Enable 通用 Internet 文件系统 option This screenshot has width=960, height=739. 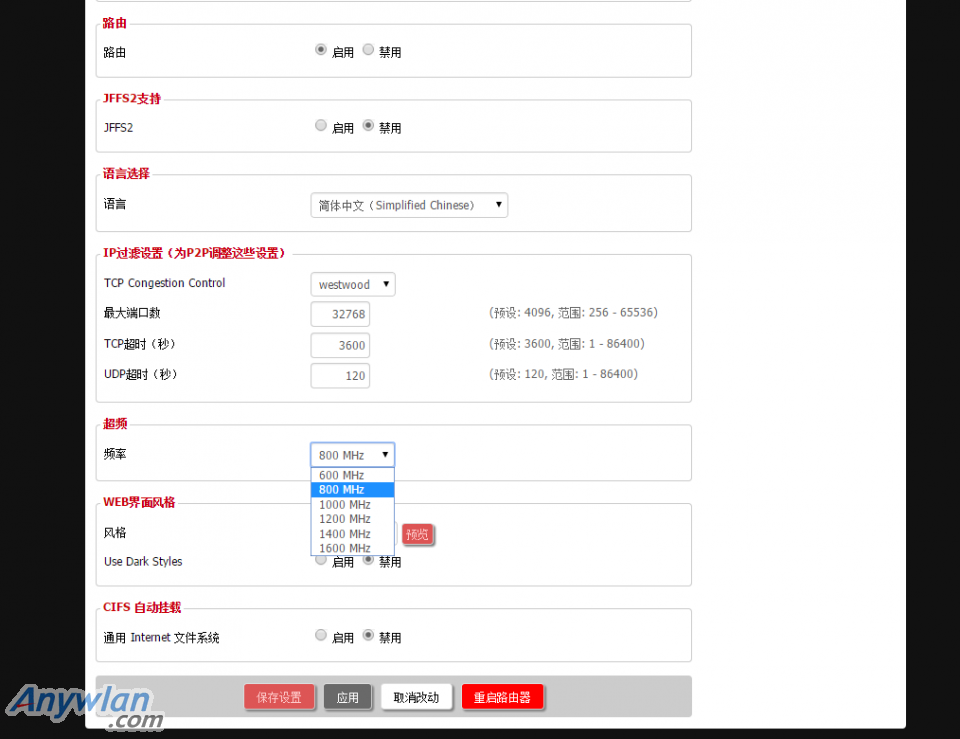[321, 635]
